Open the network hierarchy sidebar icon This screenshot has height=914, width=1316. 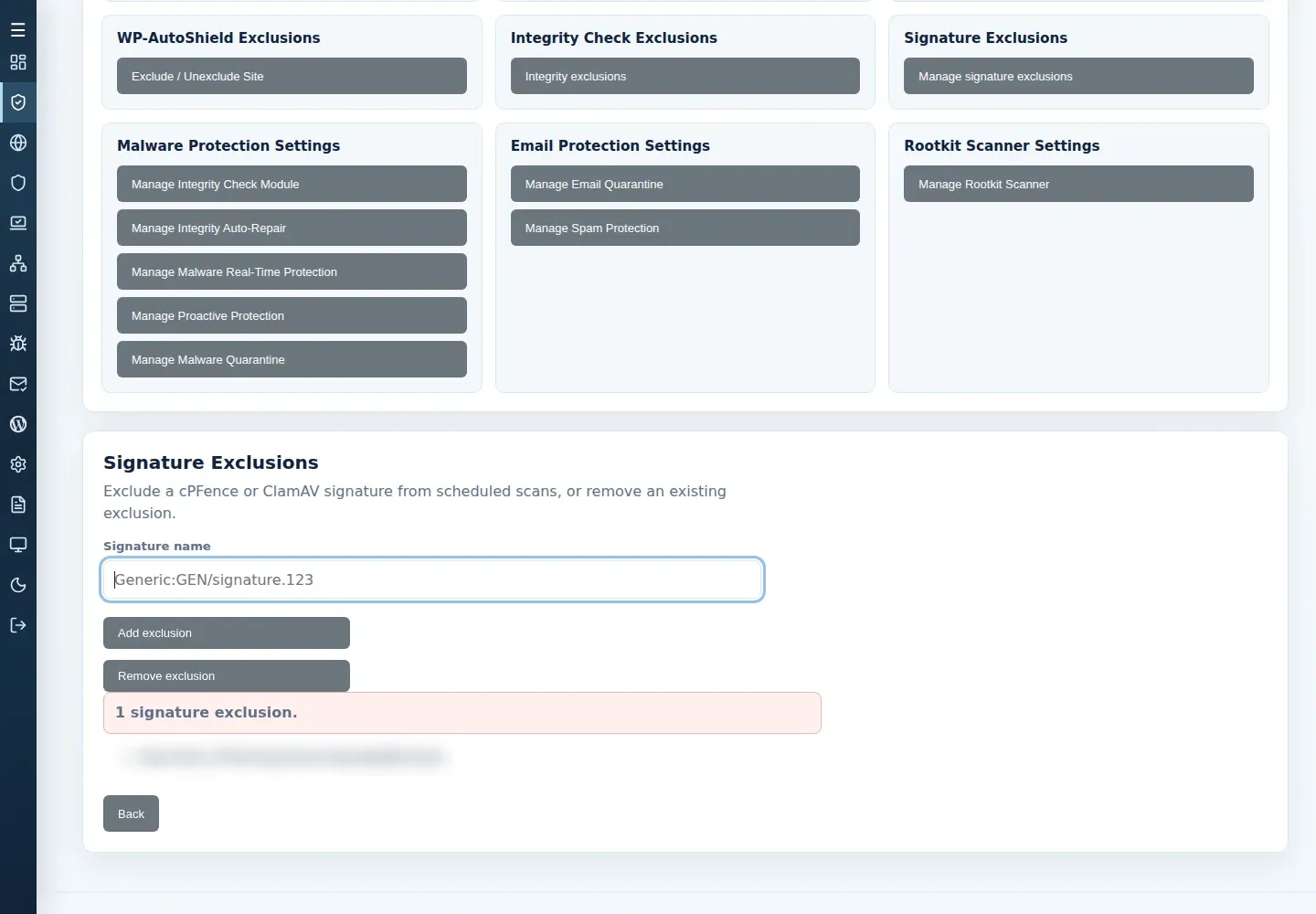tap(18, 263)
